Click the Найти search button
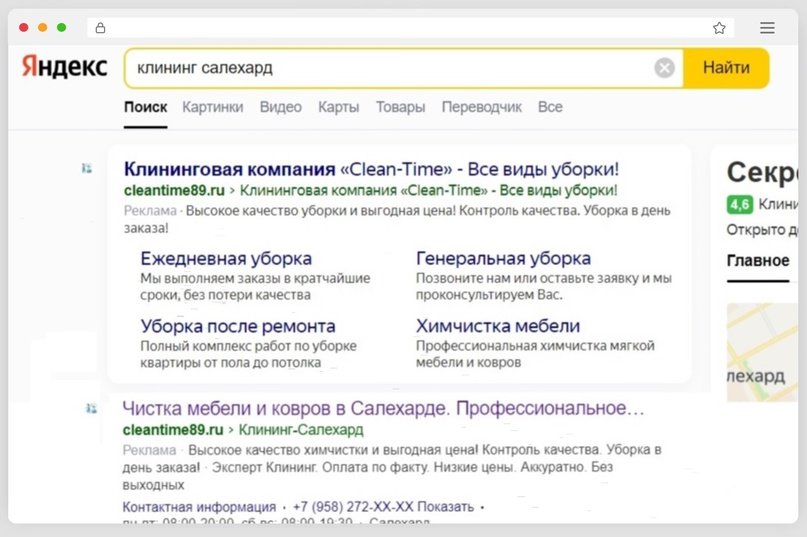The image size is (807, 537). click(726, 67)
